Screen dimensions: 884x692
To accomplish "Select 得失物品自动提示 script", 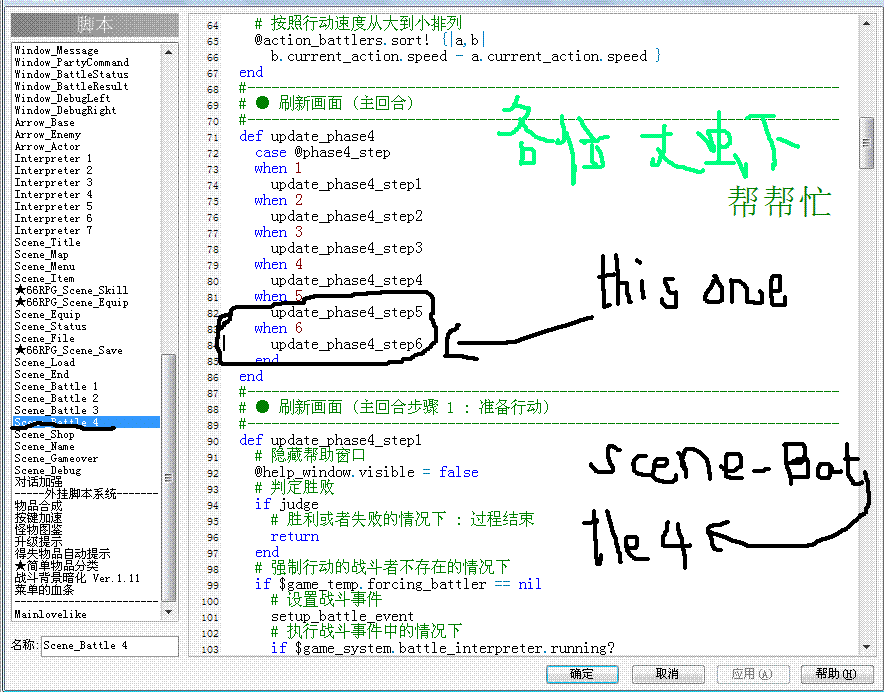I will point(62,554).
